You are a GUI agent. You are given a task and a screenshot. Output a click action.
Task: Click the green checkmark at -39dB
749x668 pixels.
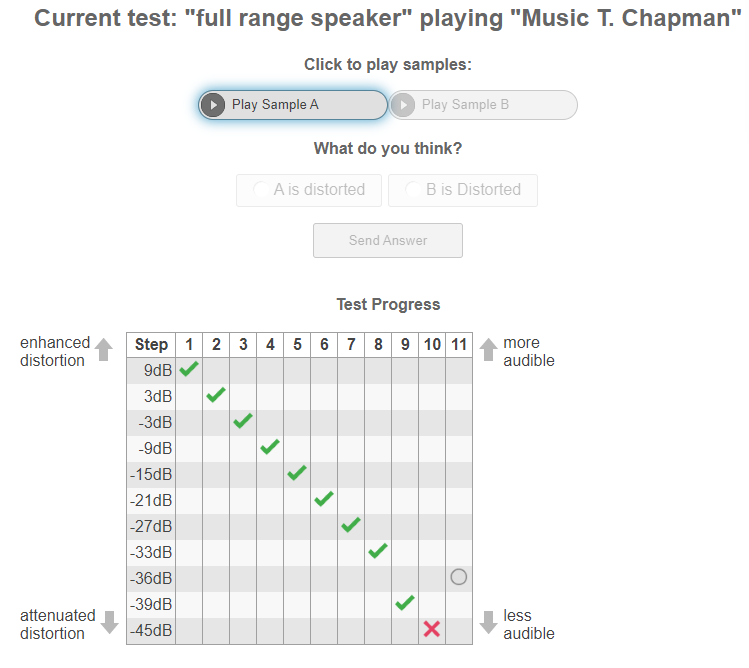click(405, 603)
